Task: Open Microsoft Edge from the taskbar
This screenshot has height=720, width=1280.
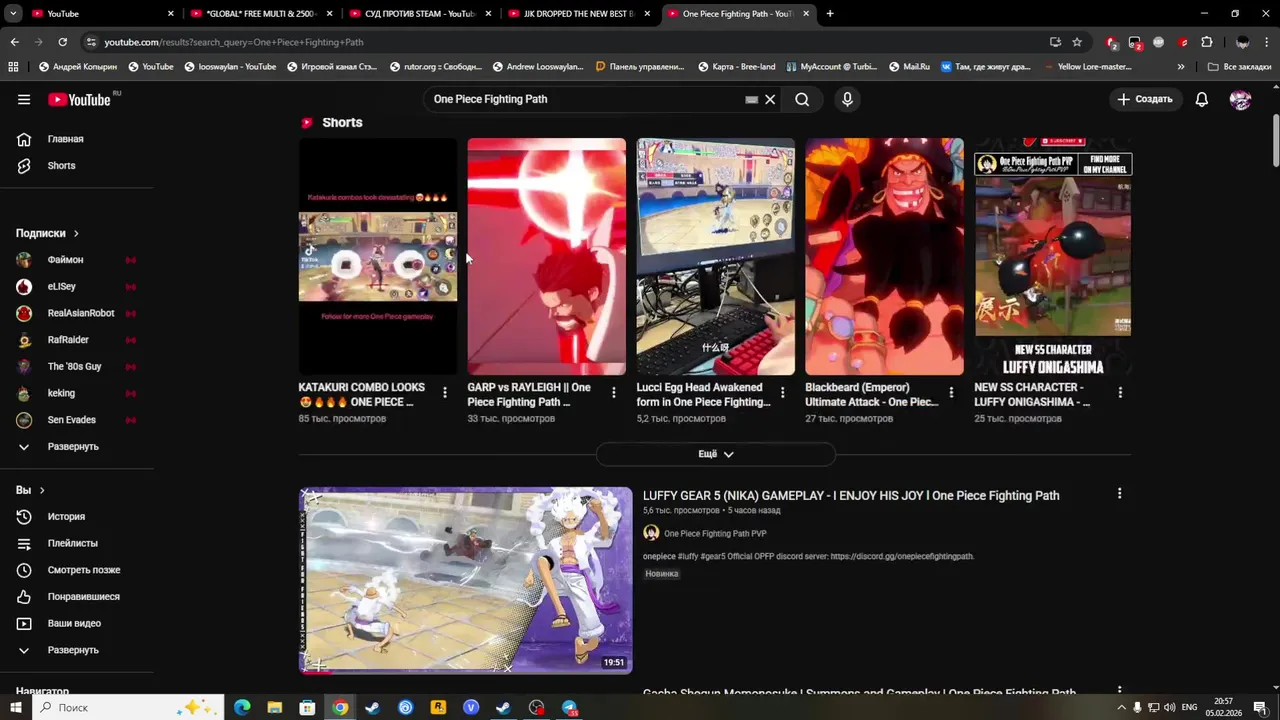Action: point(242,708)
